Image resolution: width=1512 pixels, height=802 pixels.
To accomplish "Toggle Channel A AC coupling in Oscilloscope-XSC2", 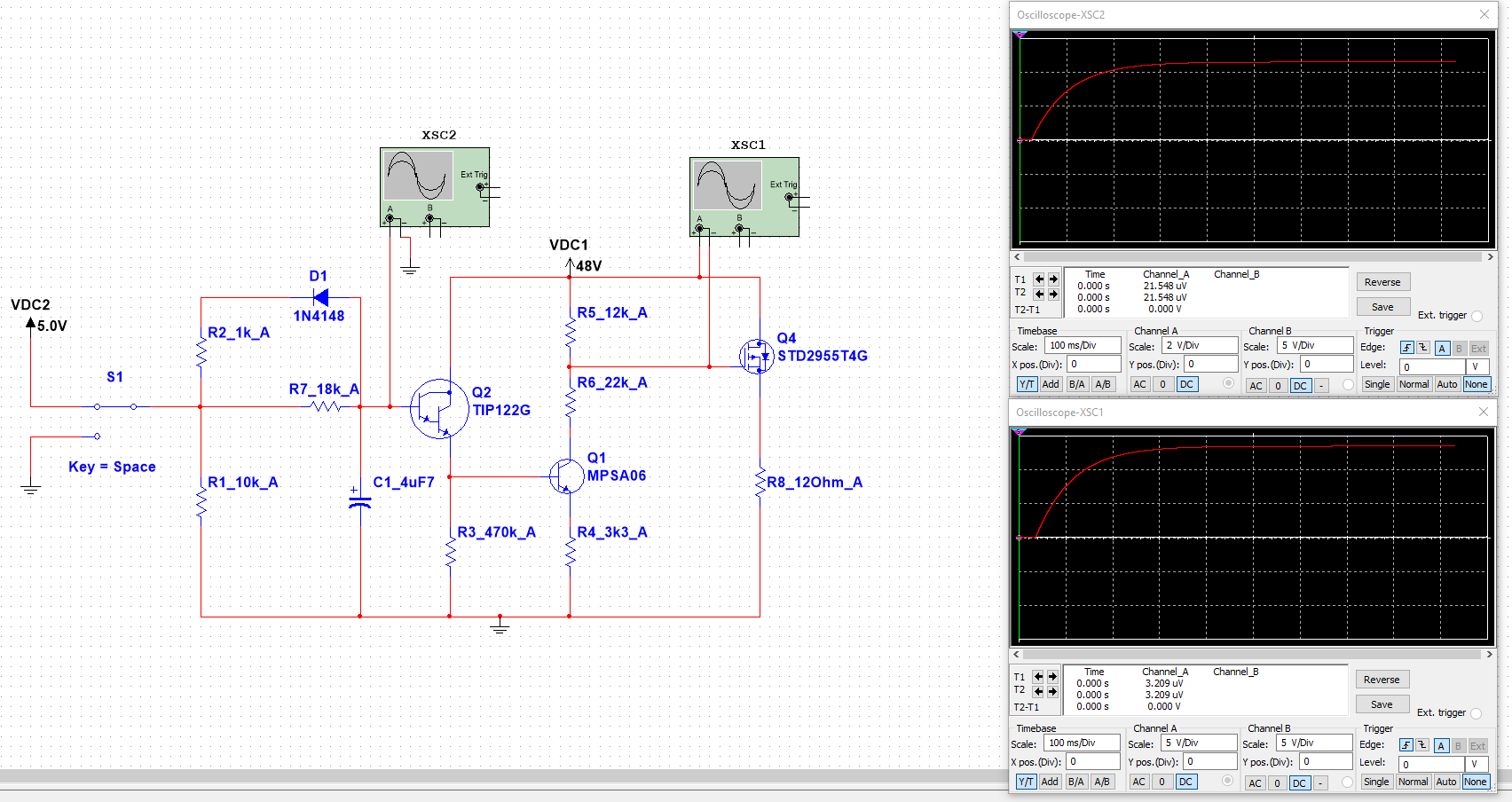I will (1140, 384).
